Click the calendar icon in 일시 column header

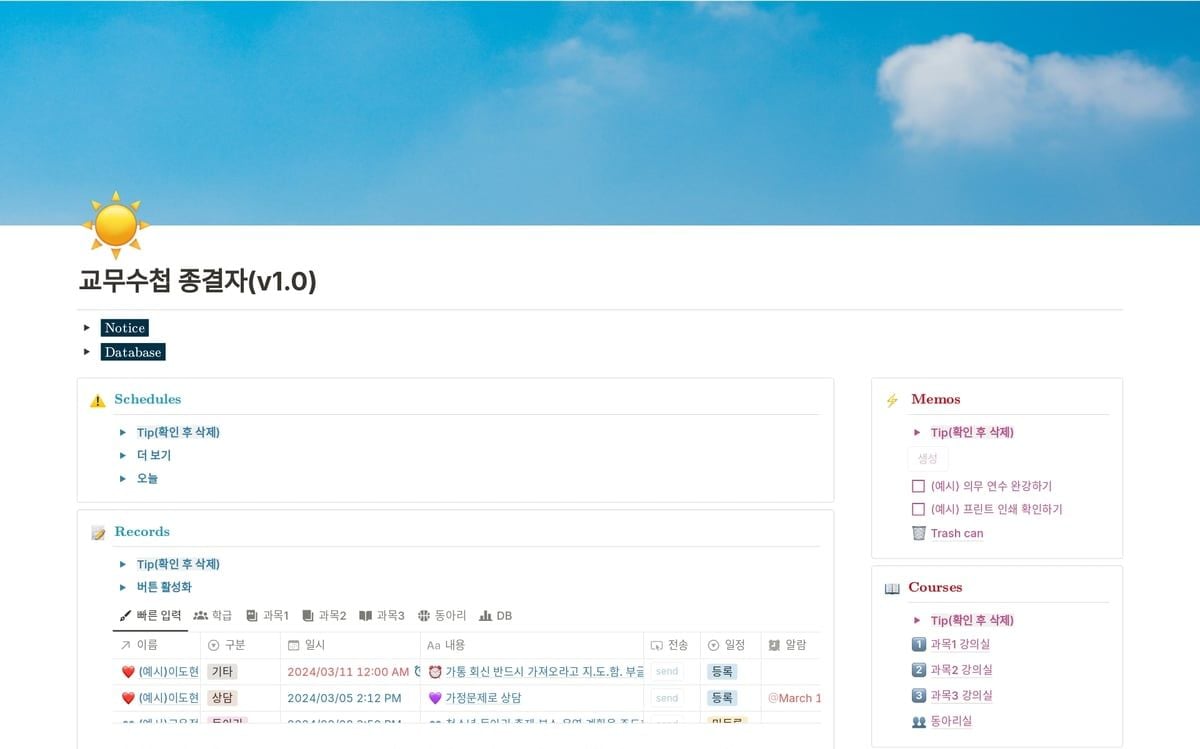pos(294,645)
